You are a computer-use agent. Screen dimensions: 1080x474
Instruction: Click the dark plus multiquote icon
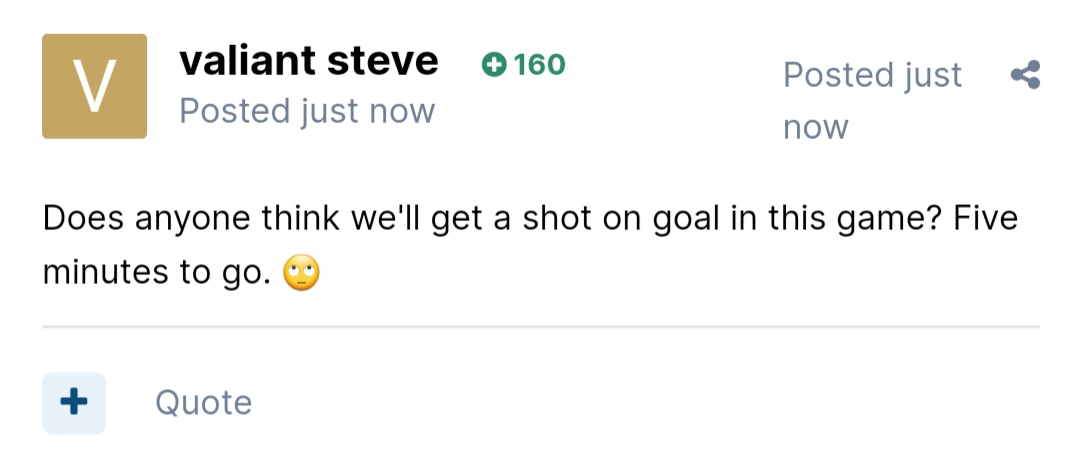click(x=74, y=402)
